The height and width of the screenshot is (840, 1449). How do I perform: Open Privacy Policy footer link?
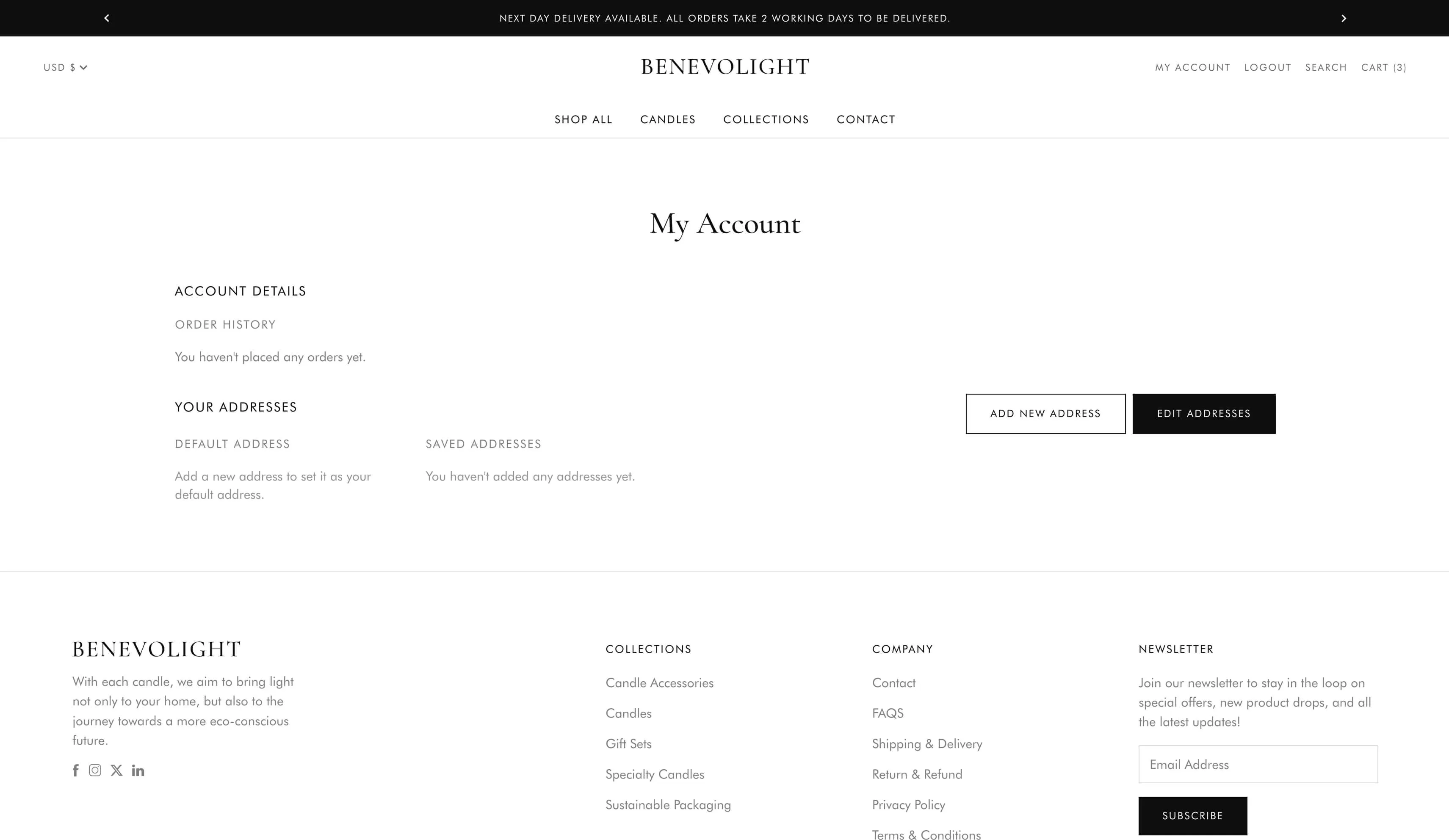tap(909, 805)
